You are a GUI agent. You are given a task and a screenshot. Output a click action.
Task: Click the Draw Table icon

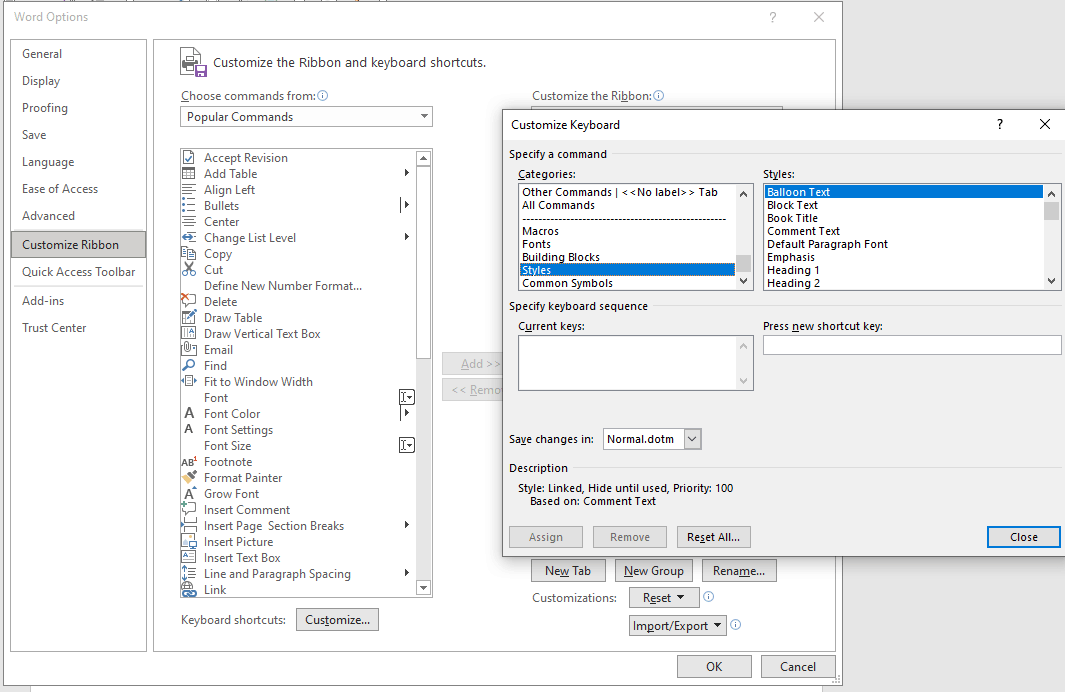coord(189,317)
